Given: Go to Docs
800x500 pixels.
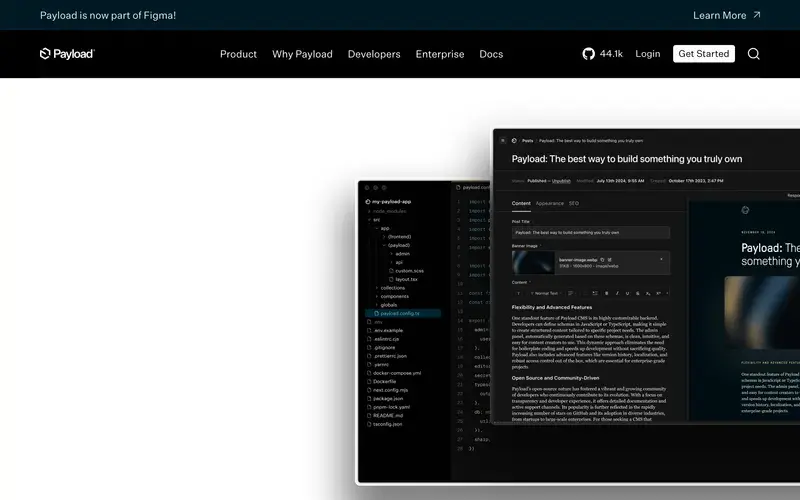Looking at the screenshot, I should (x=491, y=54).
